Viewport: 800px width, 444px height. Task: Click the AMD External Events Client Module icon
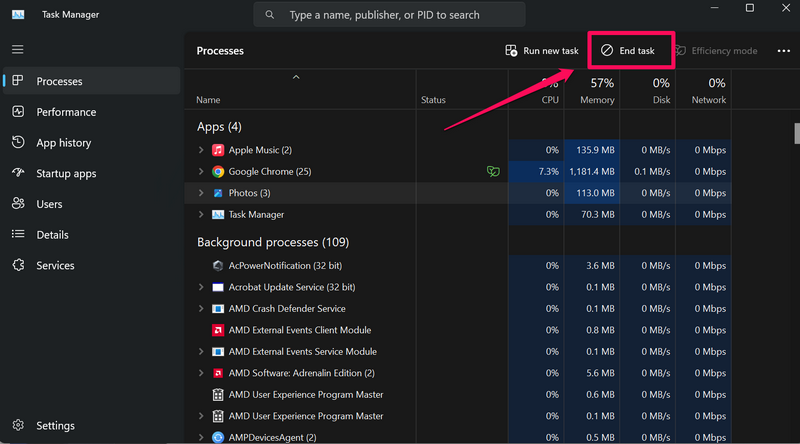click(x=218, y=330)
